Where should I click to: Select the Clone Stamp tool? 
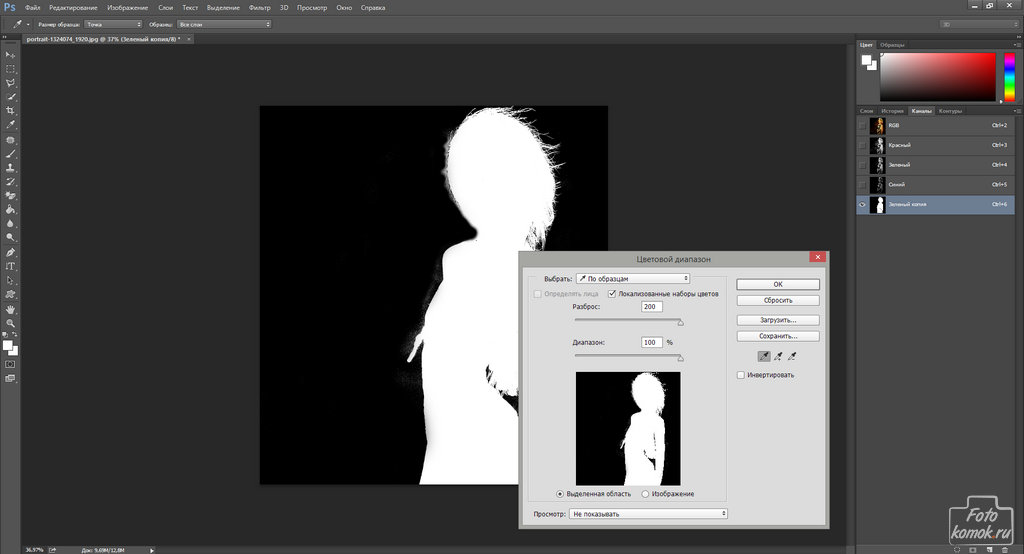(x=10, y=168)
